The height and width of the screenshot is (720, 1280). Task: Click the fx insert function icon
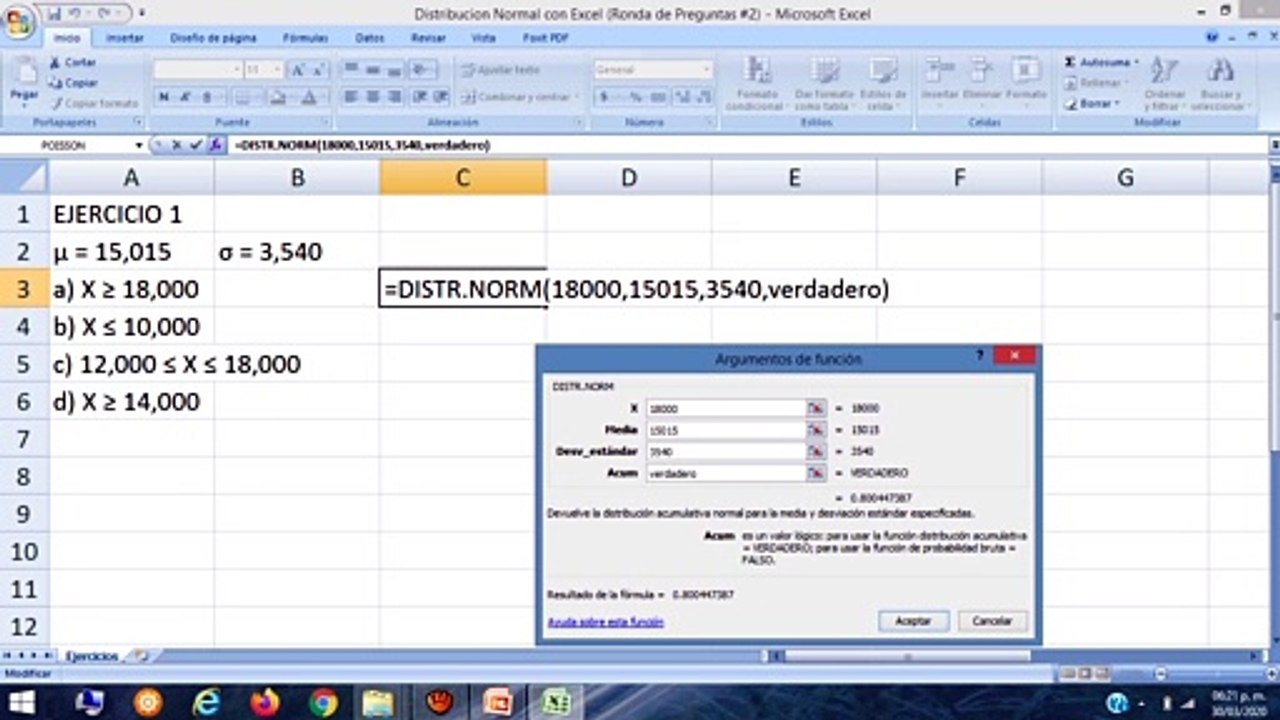click(x=214, y=145)
